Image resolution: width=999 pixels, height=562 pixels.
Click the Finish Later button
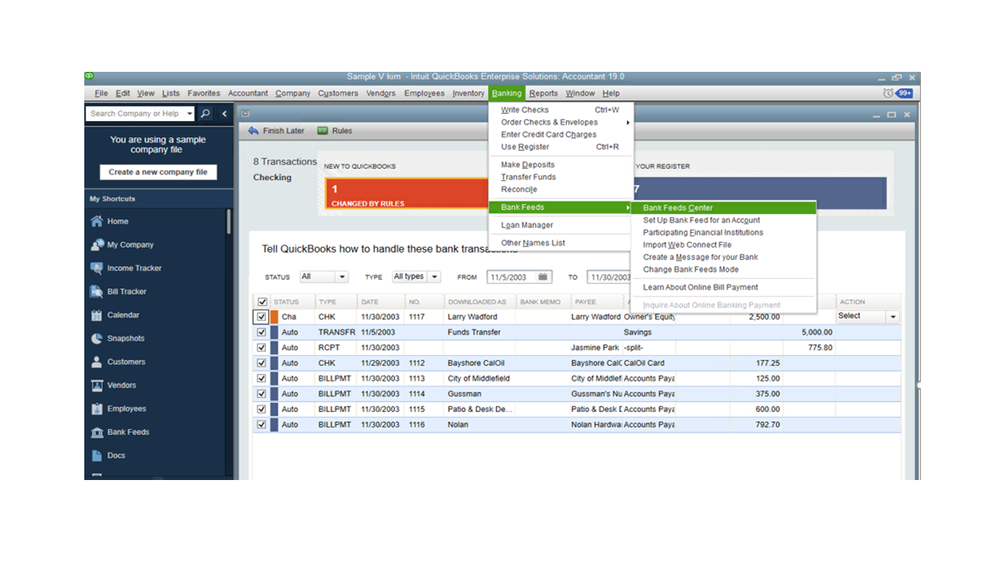point(276,131)
